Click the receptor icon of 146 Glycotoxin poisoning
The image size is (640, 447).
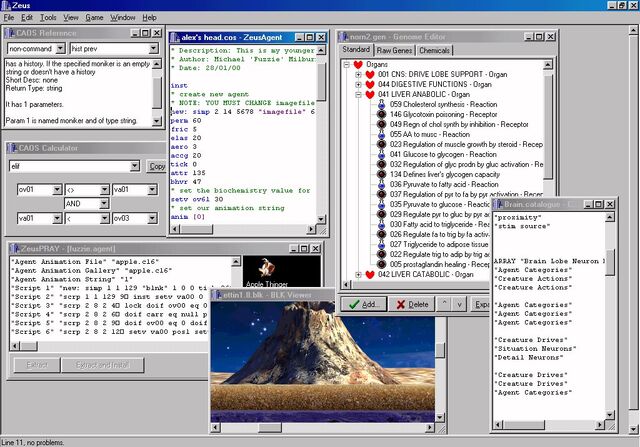coord(381,114)
